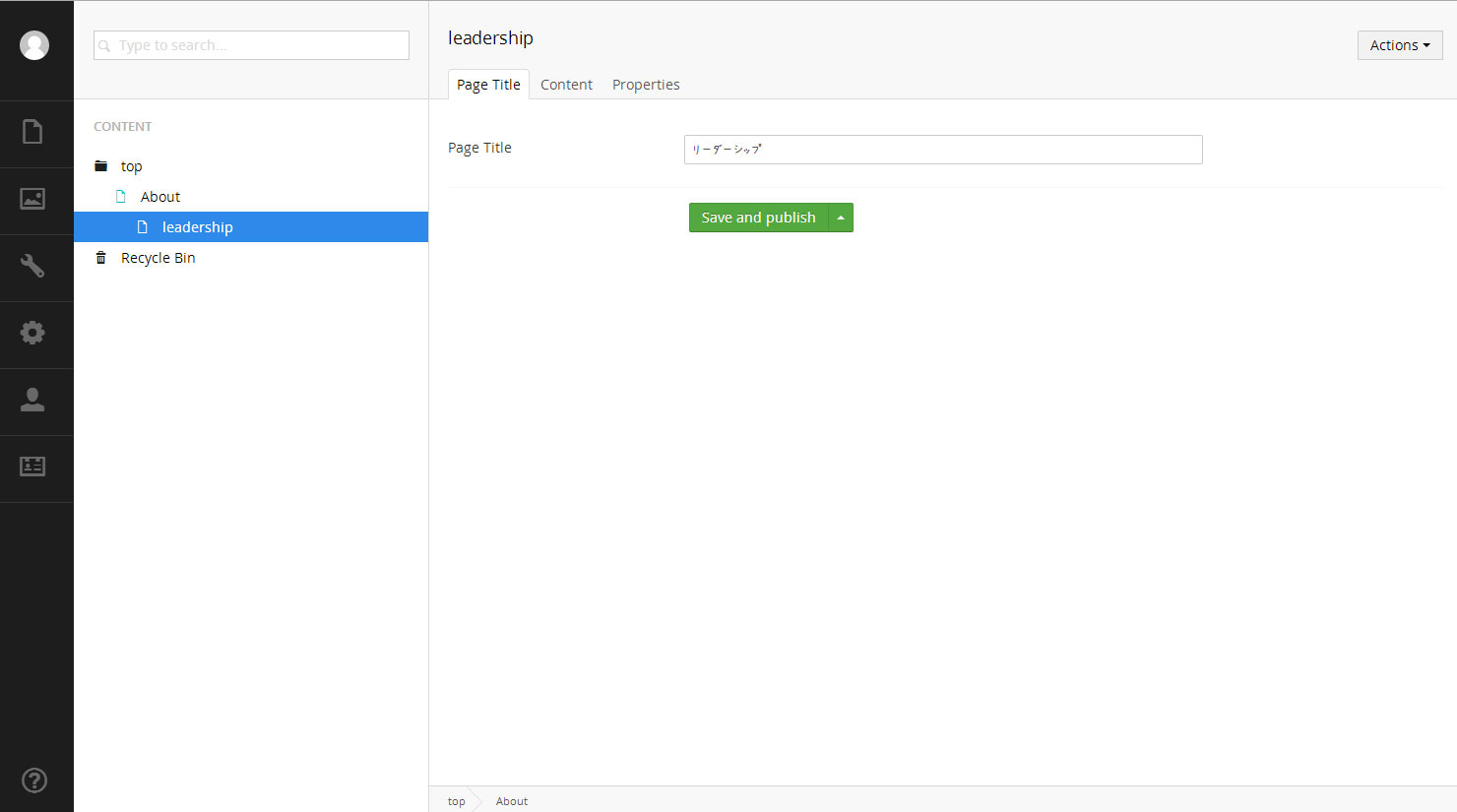
Task: Click the Recycle Bin trash icon
Action: 100,258
